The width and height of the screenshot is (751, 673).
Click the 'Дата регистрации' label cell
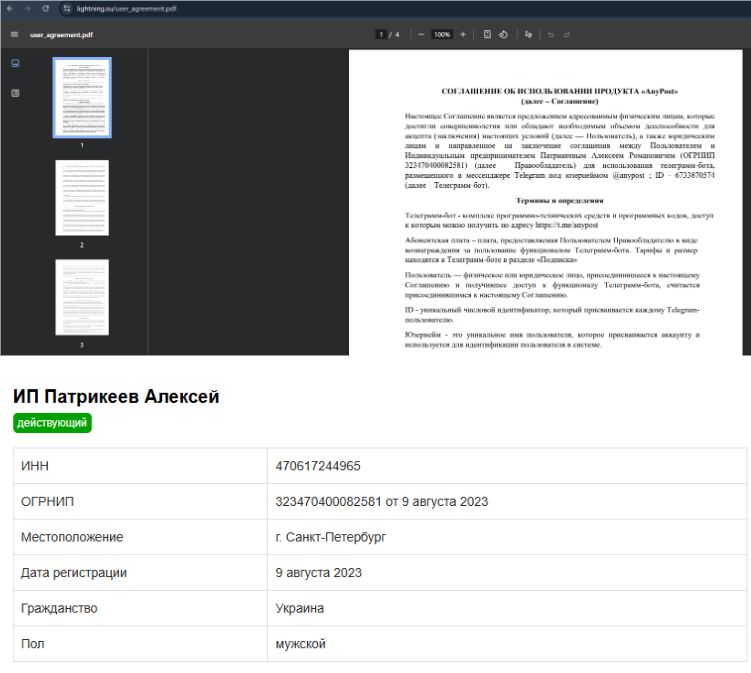(x=140, y=572)
